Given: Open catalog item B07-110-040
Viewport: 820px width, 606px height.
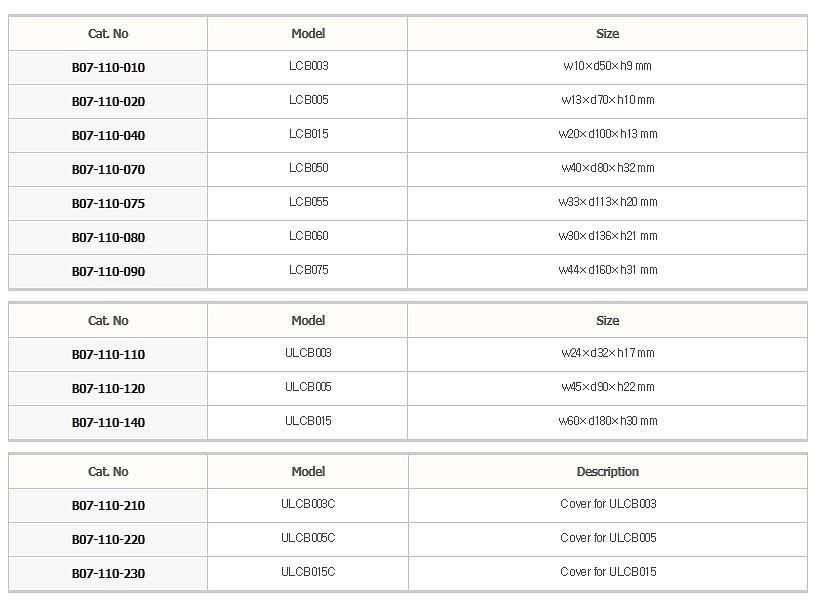Looking at the screenshot, I should tap(108, 136).
